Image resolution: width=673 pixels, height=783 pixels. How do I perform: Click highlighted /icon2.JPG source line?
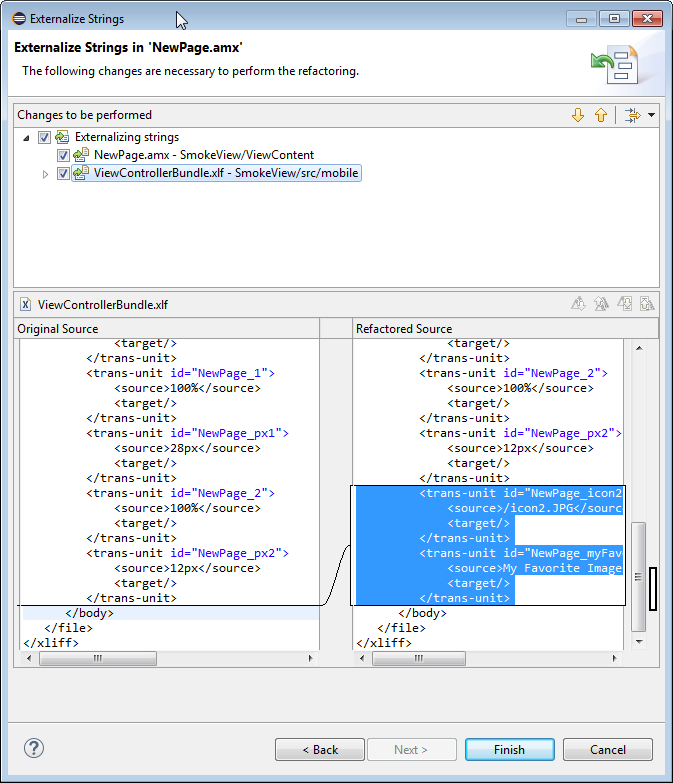pyautogui.click(x=535, y=508)
